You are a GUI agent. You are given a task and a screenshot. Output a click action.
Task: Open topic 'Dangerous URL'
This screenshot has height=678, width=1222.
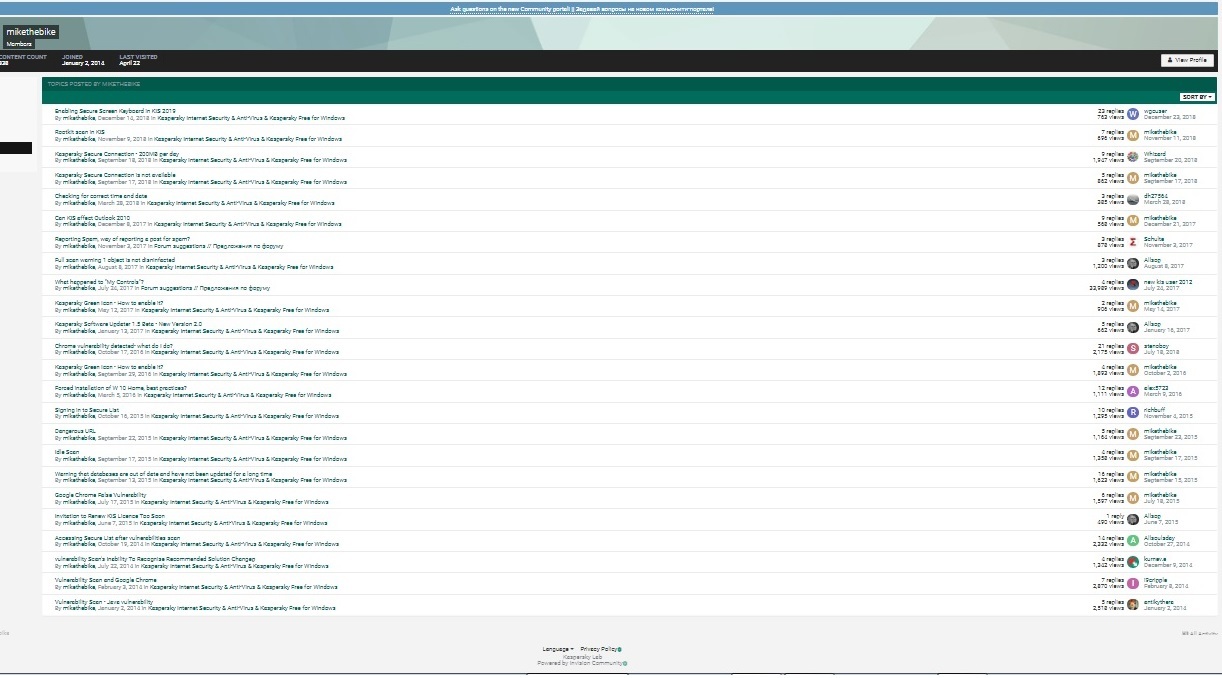(x=75, y=431)
